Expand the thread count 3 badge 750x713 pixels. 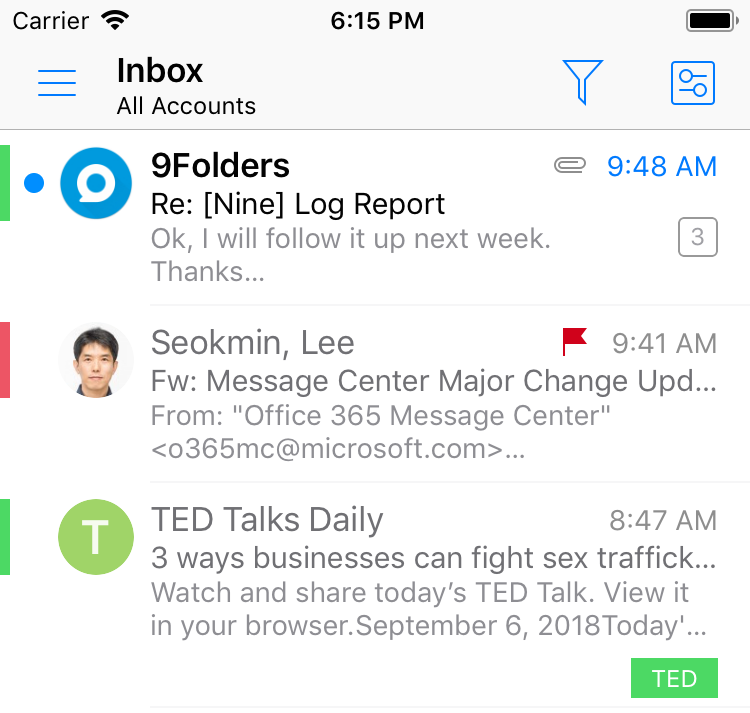point(697,237)
